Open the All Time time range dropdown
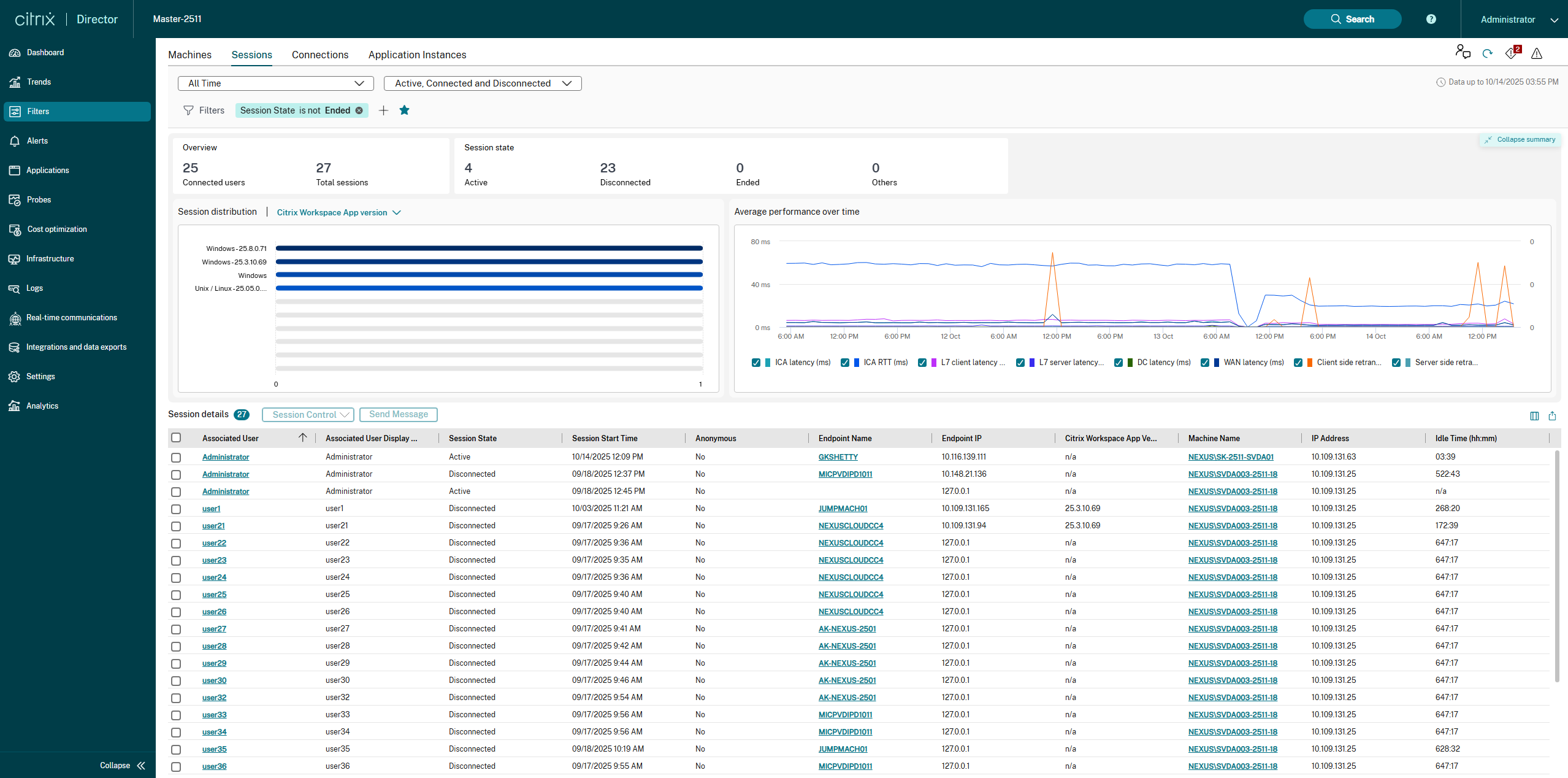1568x778 pixels. pos(275,83)
